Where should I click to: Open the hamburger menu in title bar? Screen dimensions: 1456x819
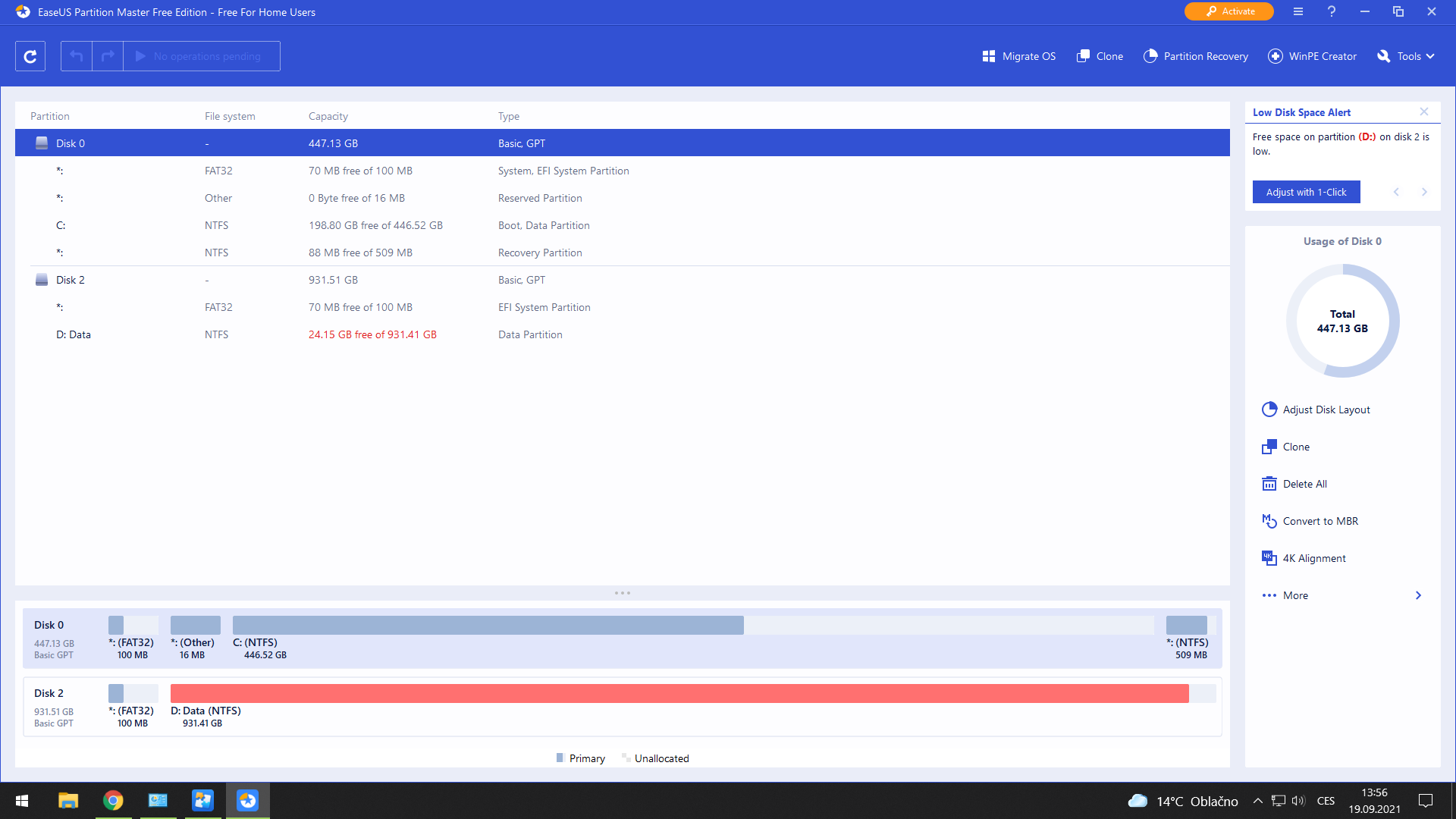point(1298,11)
